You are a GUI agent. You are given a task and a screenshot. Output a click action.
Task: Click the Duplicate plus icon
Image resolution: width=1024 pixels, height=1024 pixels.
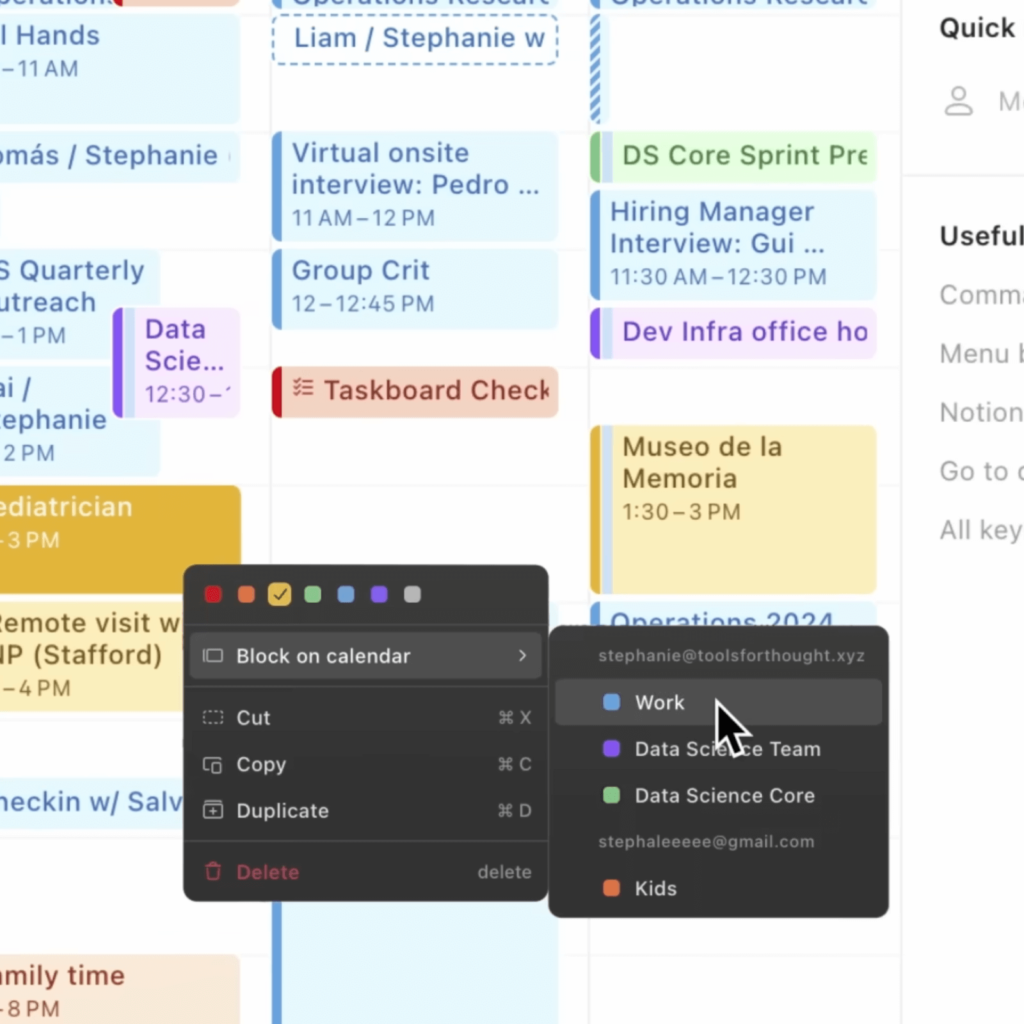[x=213, y=810]
